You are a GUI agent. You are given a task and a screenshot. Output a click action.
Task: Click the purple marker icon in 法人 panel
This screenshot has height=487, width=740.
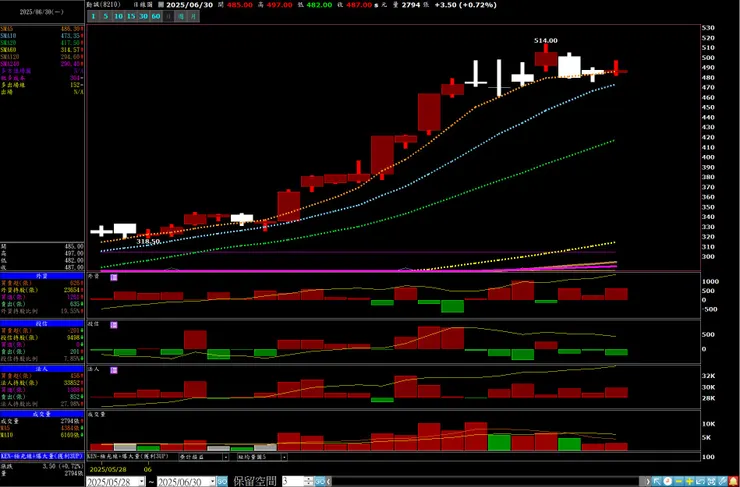tap(114, 370)
